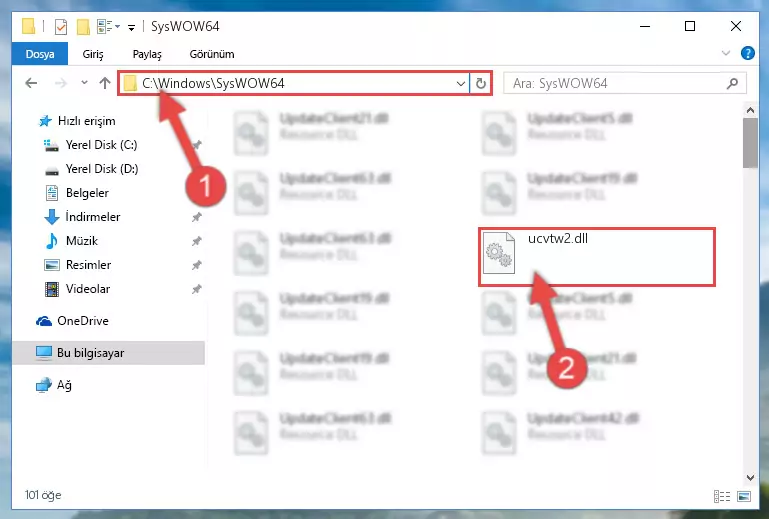Go forward using the forward arrow

click(x=60, y=83)
